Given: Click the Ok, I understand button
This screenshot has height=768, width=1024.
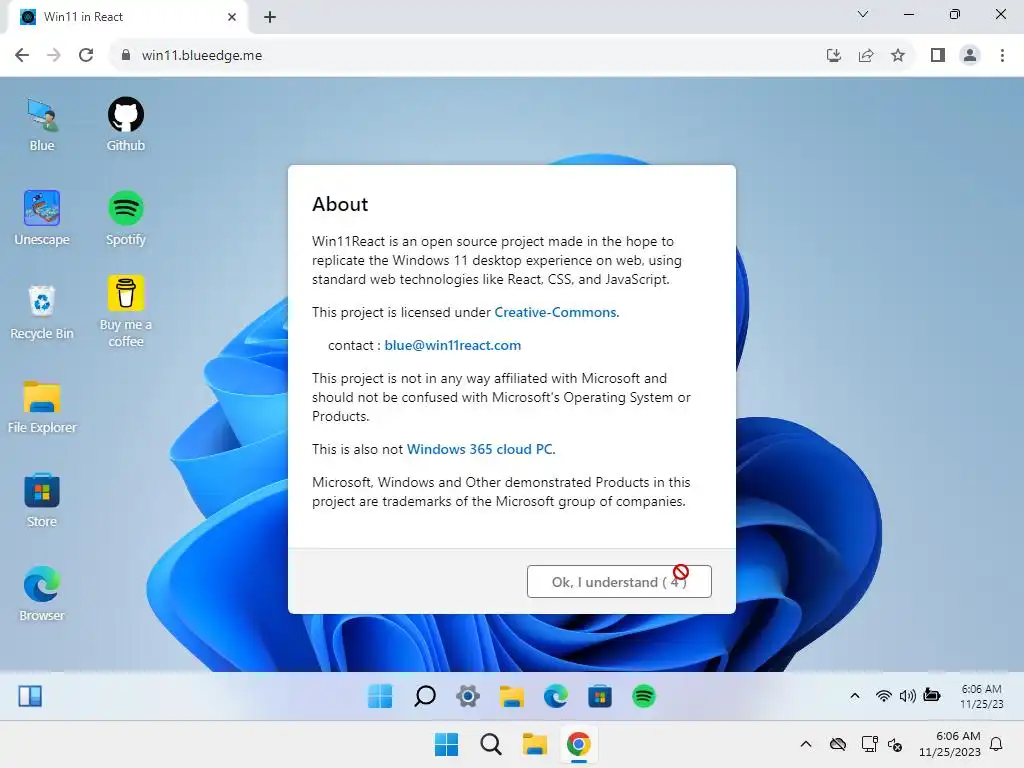Looking at the screenshot, I should pos(619,581).
